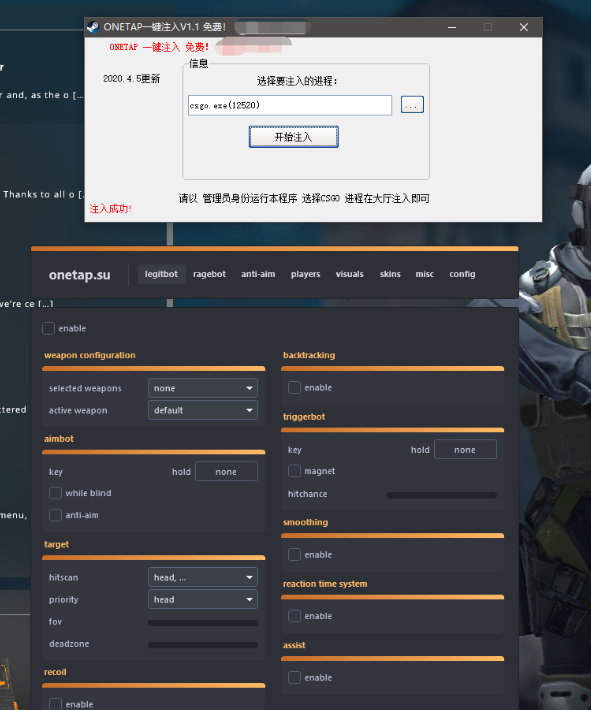Open the skins tab
Viewport: 591px width, 710px height.
coord(390,274)
